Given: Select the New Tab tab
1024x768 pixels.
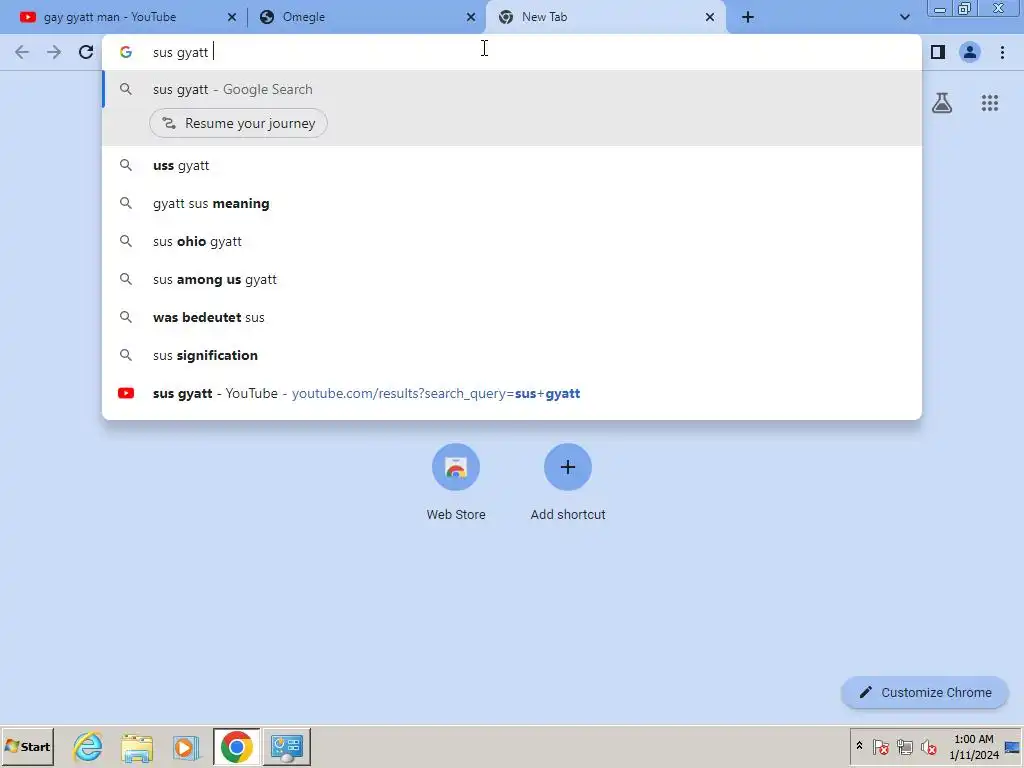Looking at the screenshot, I should pos(605,17).
